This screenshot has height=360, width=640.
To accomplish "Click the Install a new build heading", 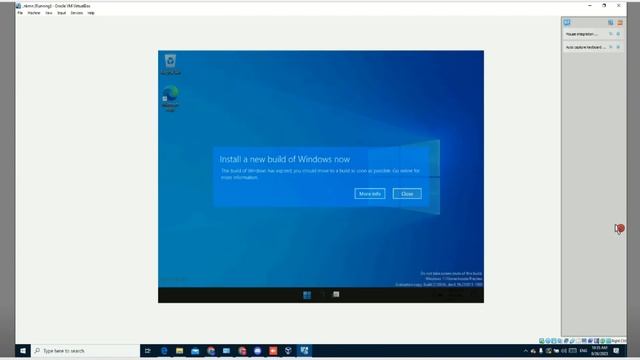I will pos(284,159).
